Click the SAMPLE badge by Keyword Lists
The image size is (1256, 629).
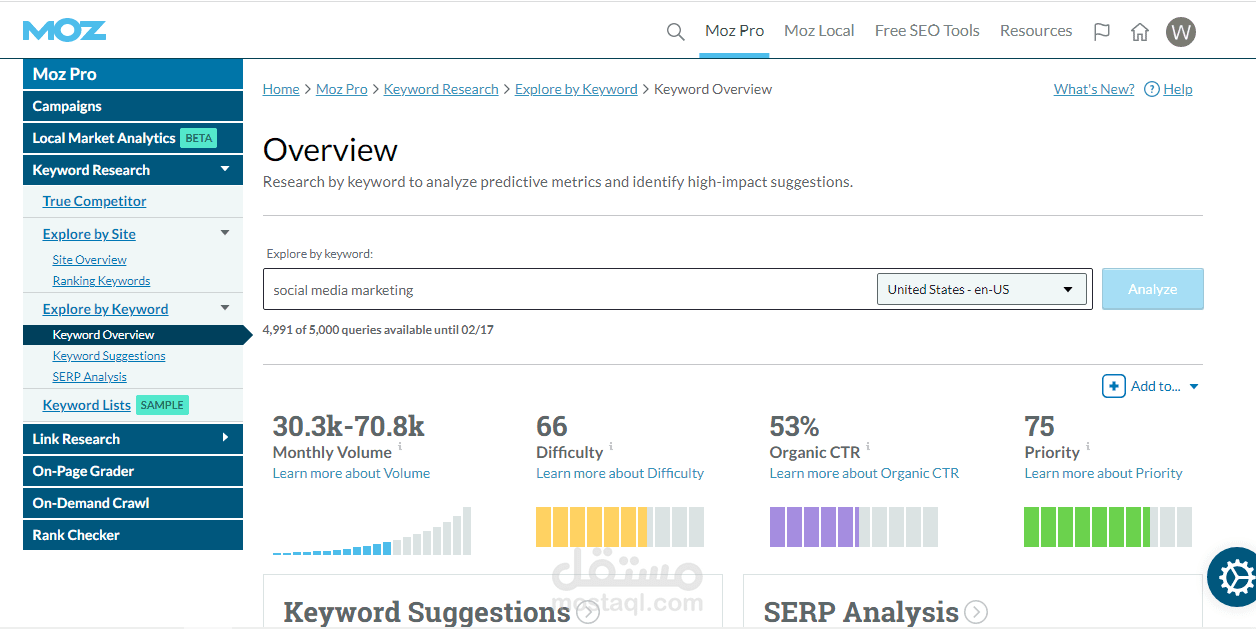click(x=162, y=405)
